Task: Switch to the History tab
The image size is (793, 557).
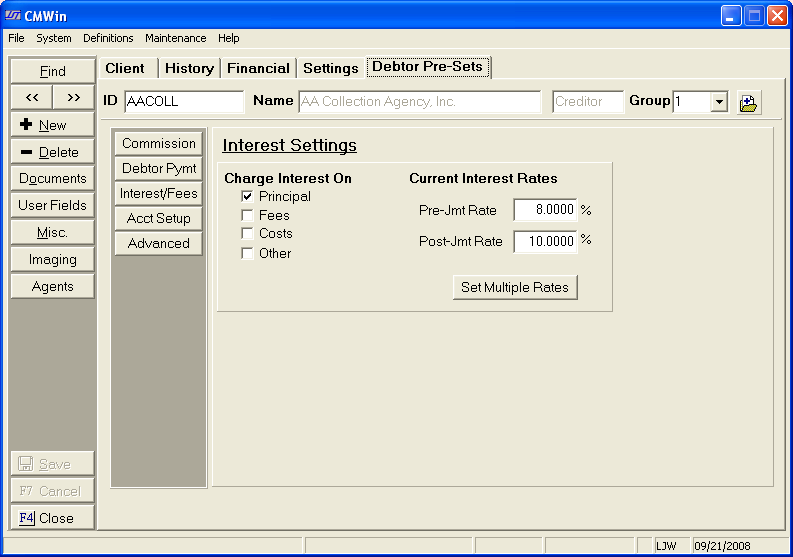Action: pos(189,68)
